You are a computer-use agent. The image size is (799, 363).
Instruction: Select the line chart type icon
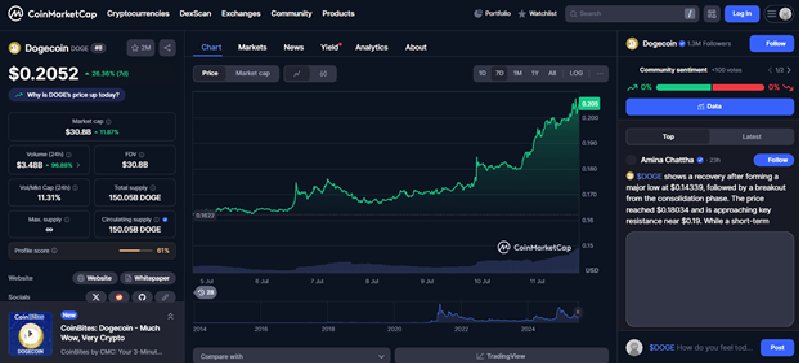[297, 73]
